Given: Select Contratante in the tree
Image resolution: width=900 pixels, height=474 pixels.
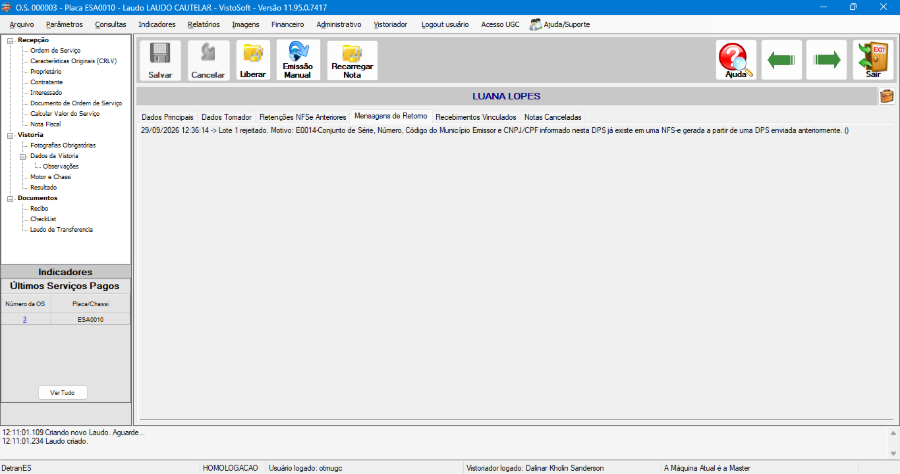Looking at the screenshot, I should tap(46, 82).
